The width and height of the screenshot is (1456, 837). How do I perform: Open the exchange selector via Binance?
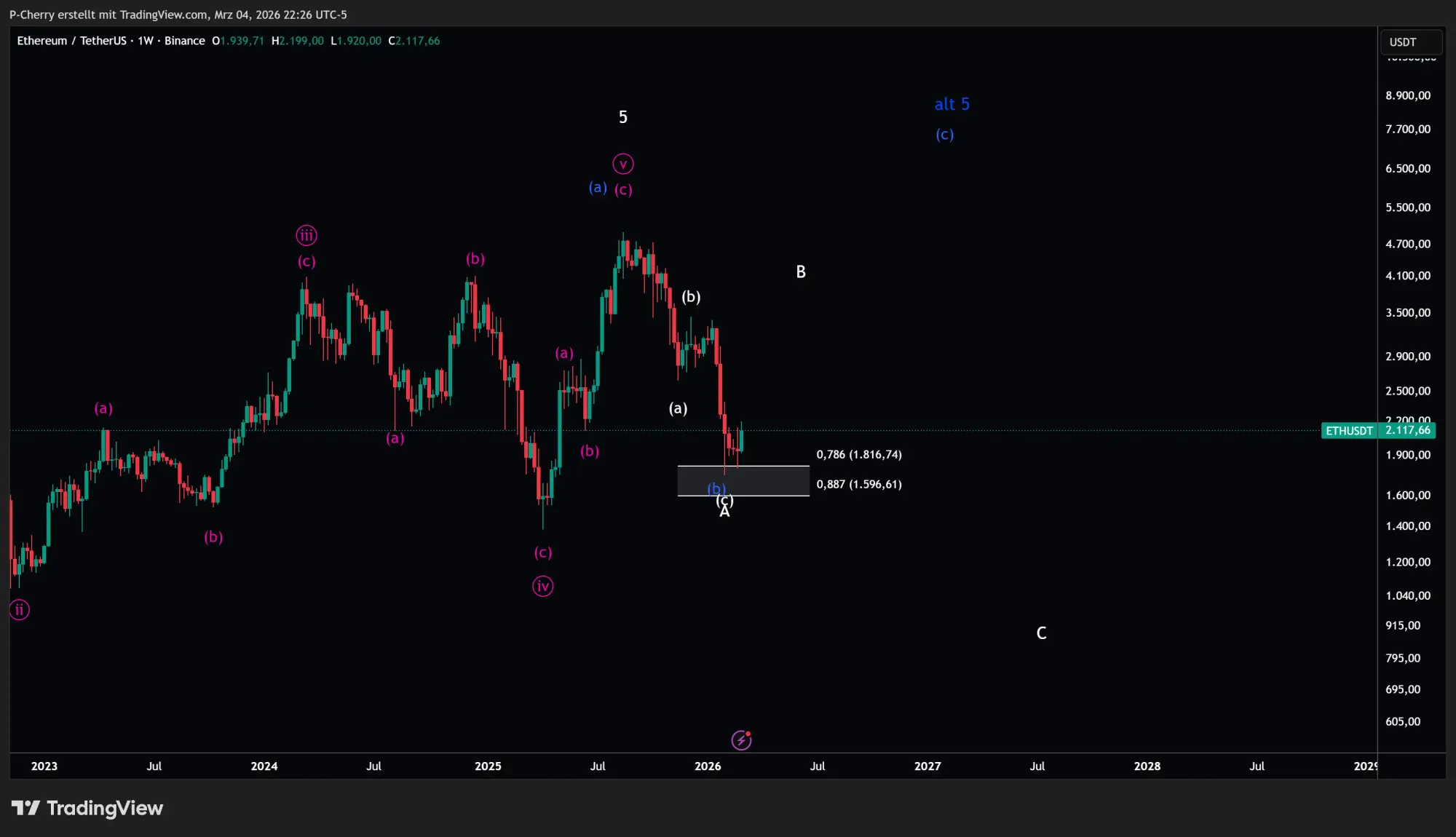[185, 41]
